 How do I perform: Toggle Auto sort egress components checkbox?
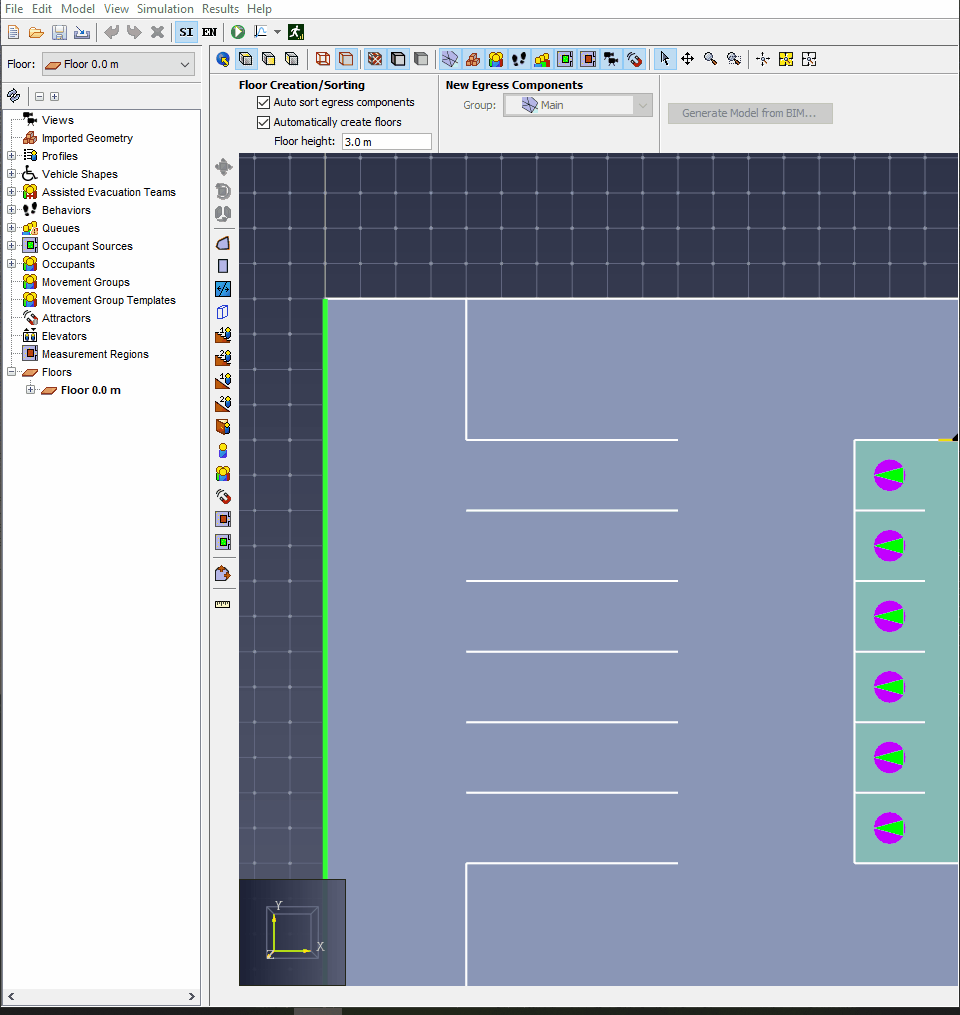pos(264,102)
